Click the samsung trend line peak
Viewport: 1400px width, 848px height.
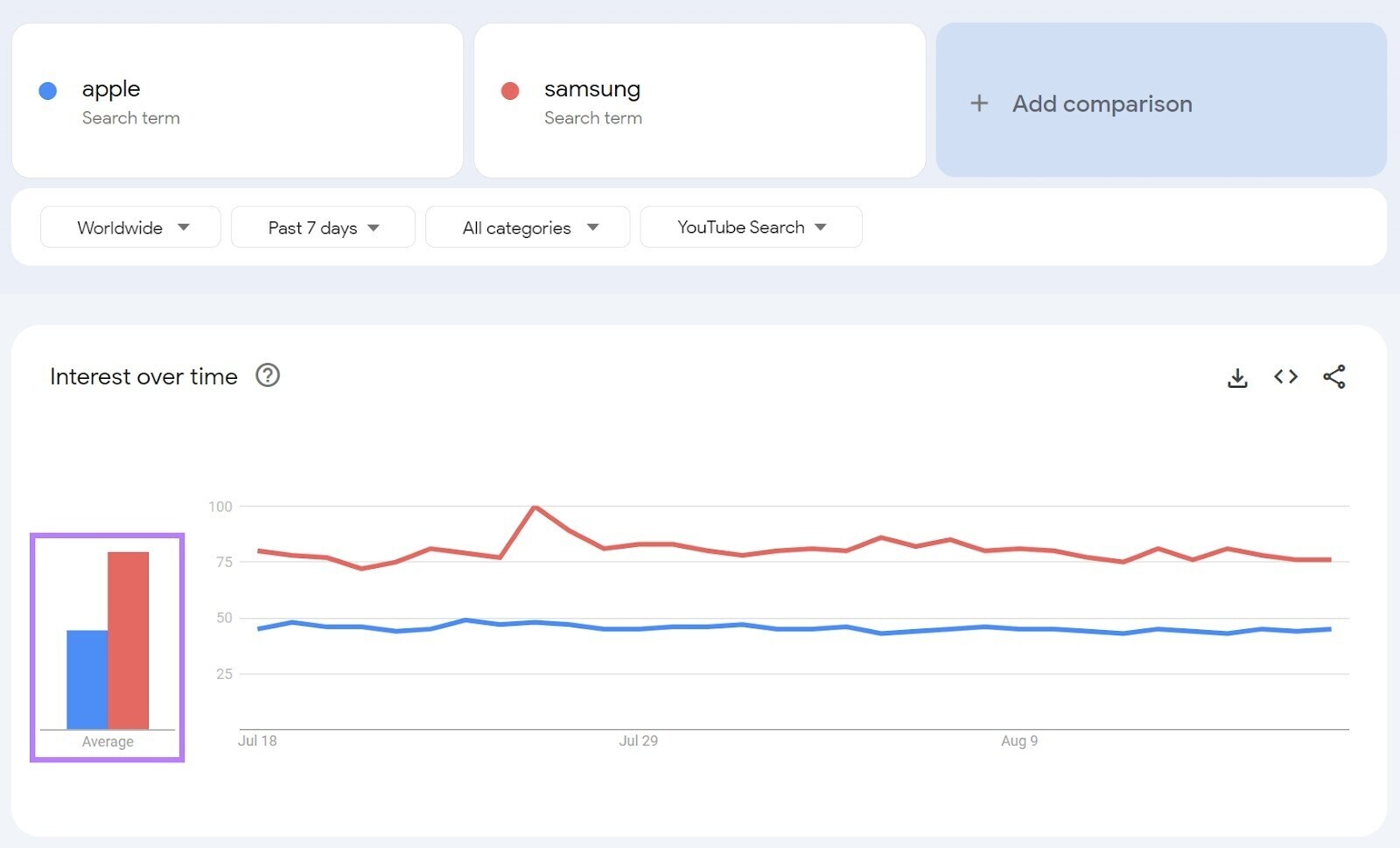tap(535, 506)
